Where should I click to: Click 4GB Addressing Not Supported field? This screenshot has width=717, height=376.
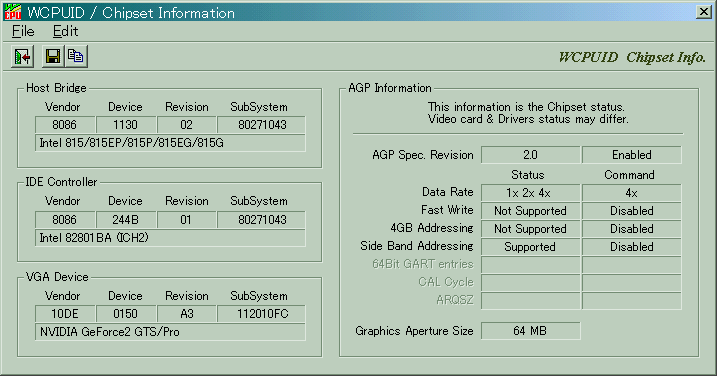pyautogui.click(x=530, y=229)
